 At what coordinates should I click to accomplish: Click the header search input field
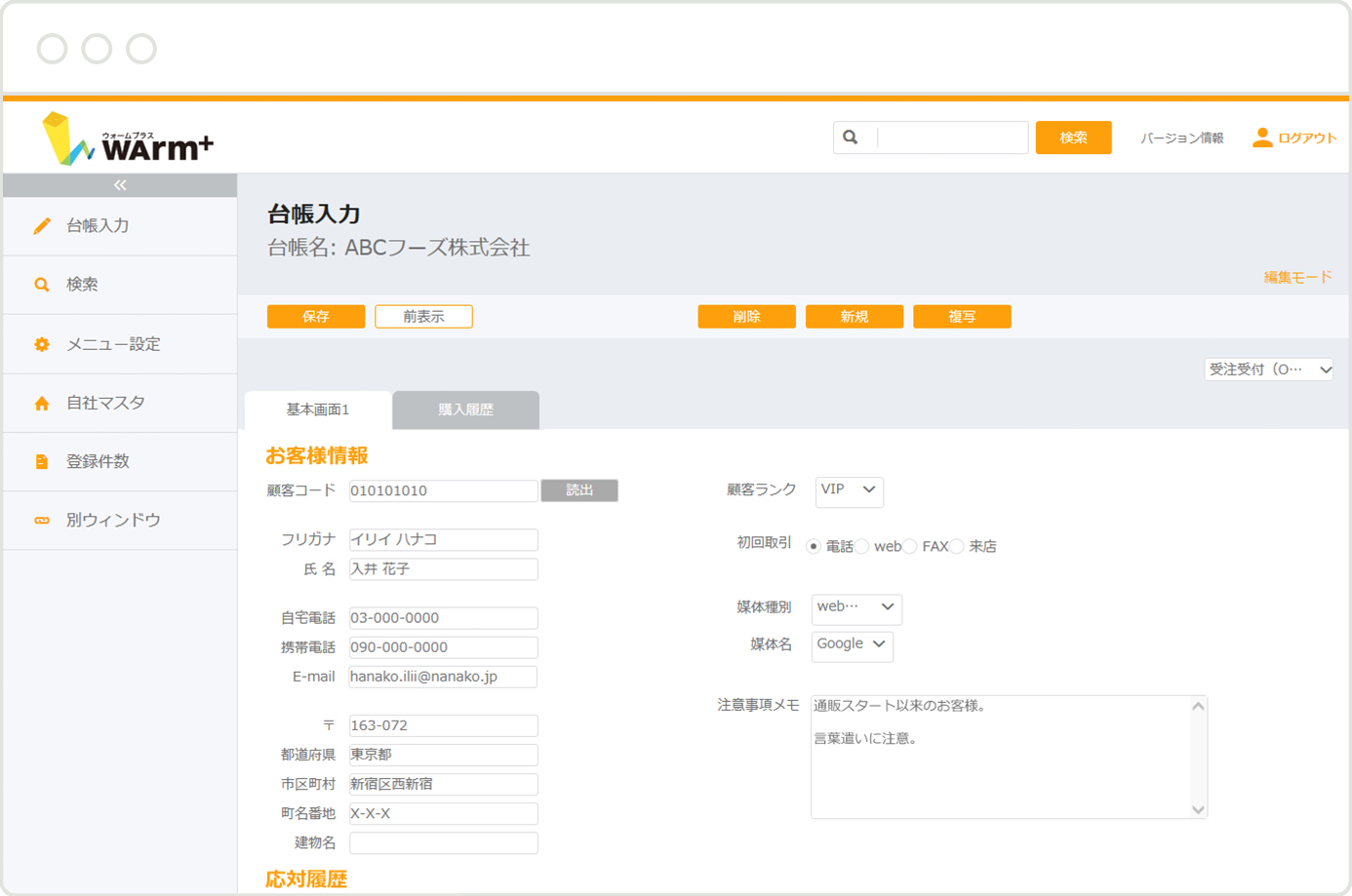pyautogui.click(x=951, y=137)
